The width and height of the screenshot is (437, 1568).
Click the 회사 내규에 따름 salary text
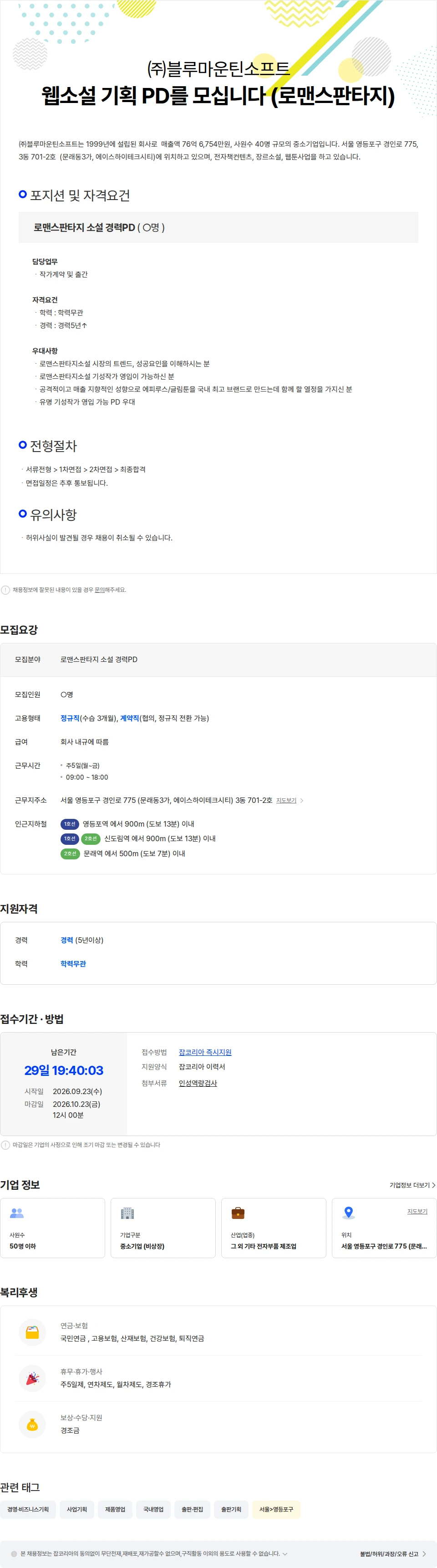[85, 742]
